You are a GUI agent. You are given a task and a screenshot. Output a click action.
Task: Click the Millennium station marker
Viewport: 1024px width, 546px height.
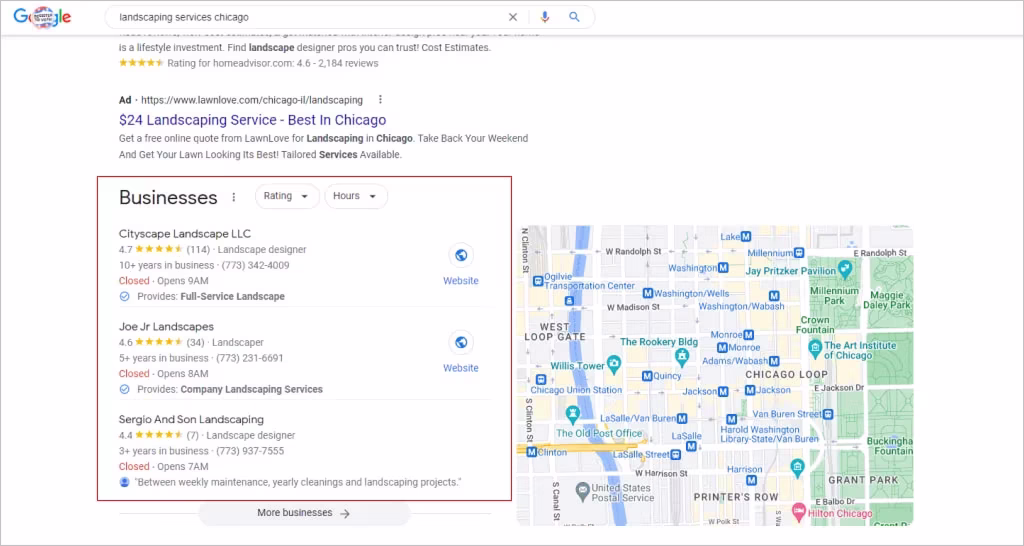(799, 253)
